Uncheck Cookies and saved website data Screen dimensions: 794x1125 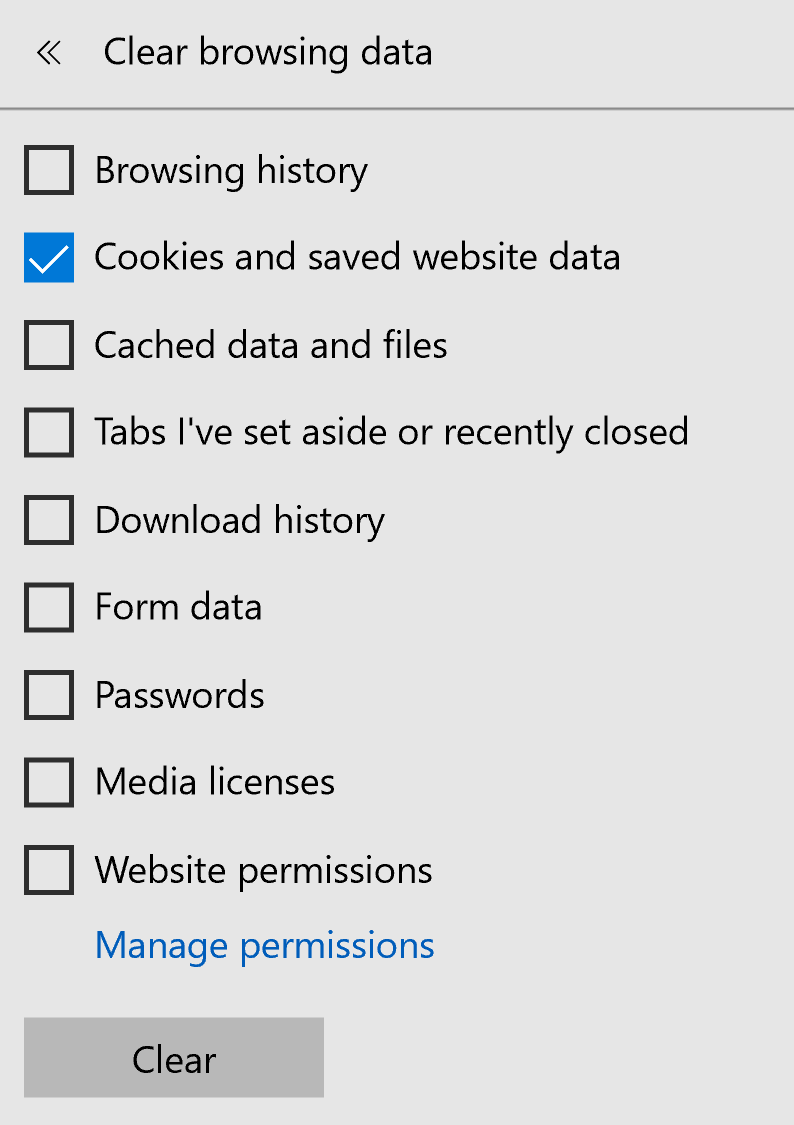click(x=49, y=258)
